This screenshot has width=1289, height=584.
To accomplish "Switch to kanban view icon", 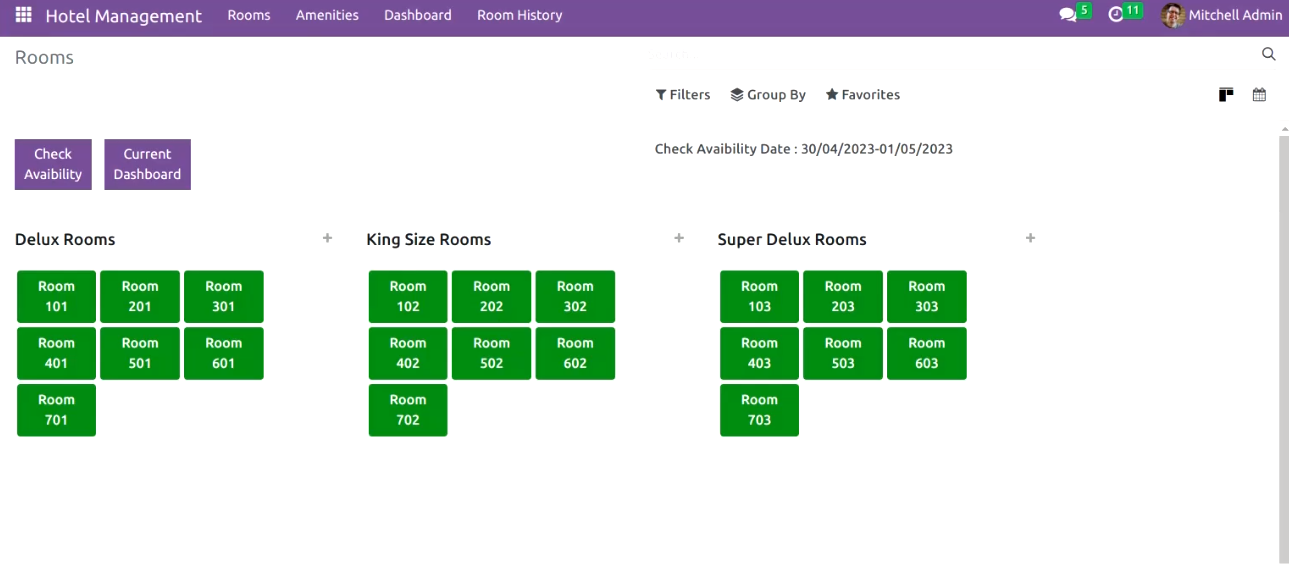I will (1226, 95).
